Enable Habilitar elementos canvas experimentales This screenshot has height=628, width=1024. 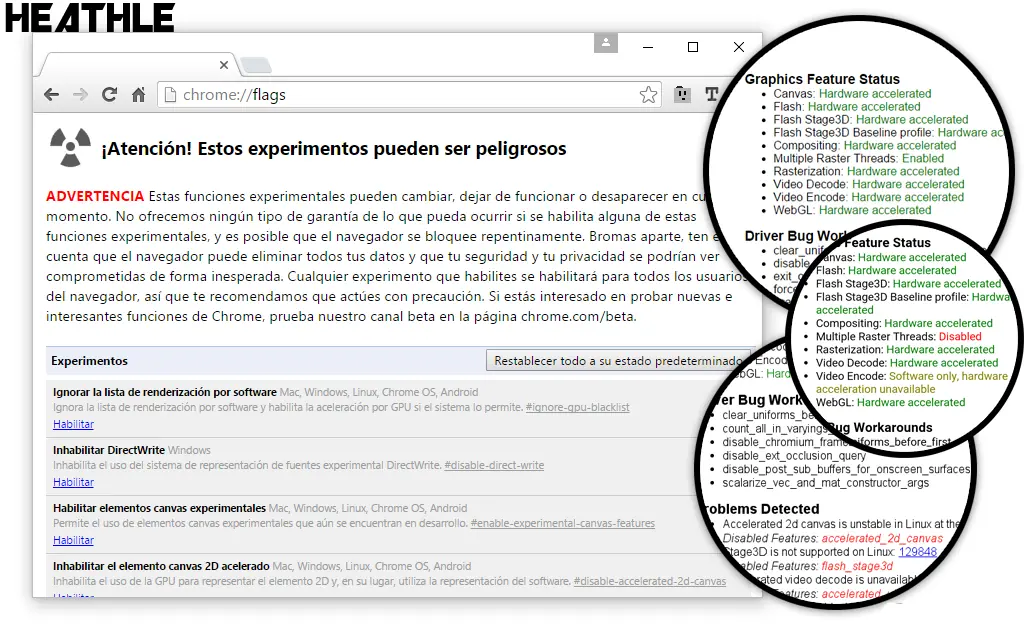(x=73, y=540)
